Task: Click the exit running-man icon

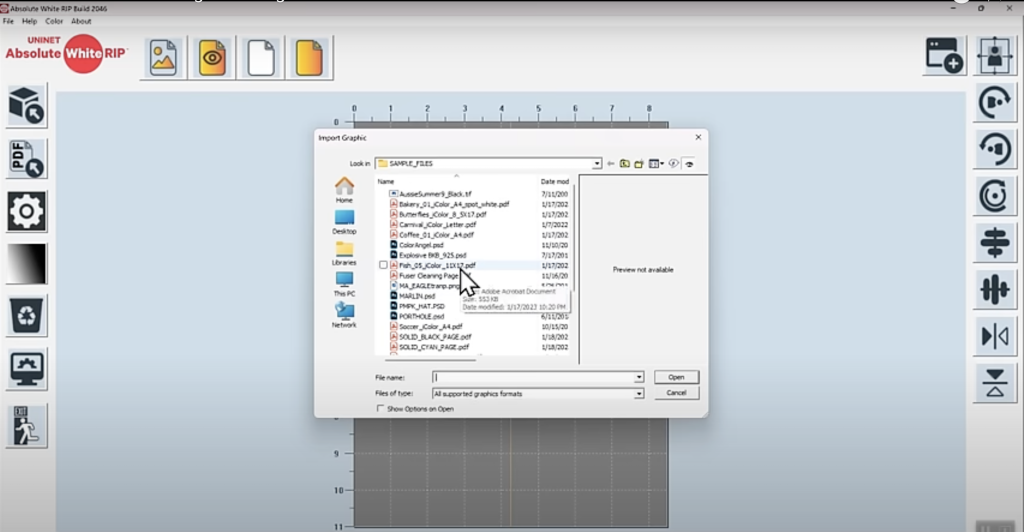Action: pos(27,425)
